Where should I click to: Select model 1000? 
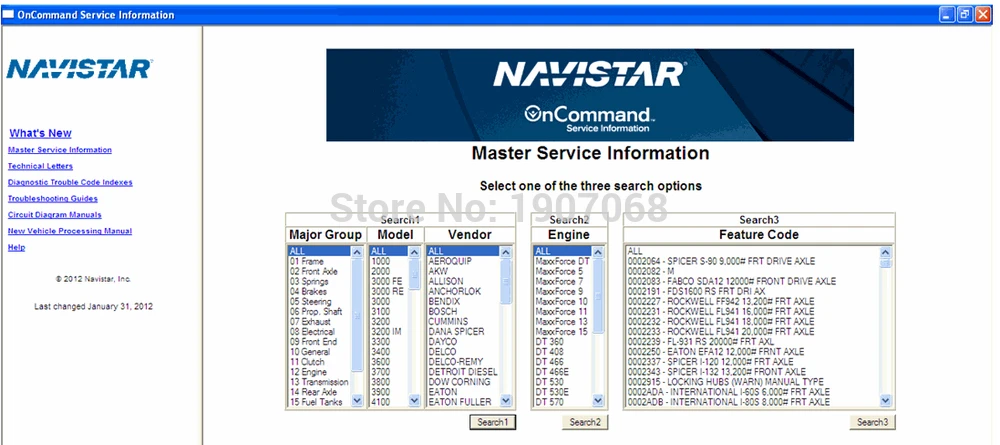(x=389, y=261)
